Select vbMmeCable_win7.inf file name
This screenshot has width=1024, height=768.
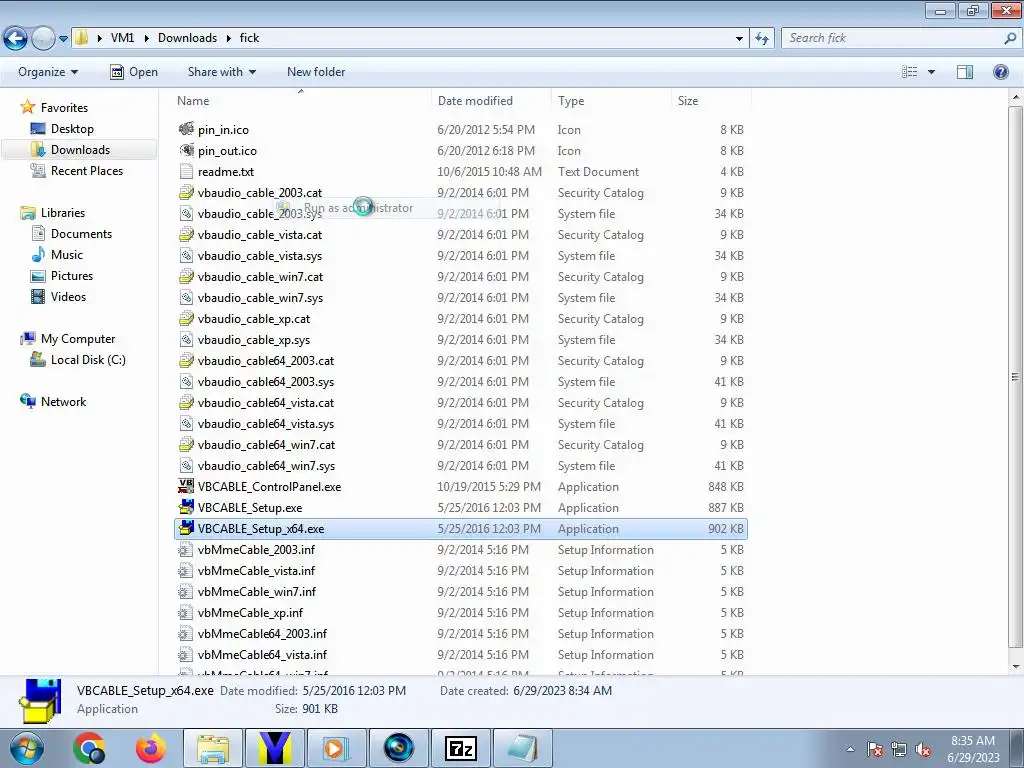(x=257, y=592)
